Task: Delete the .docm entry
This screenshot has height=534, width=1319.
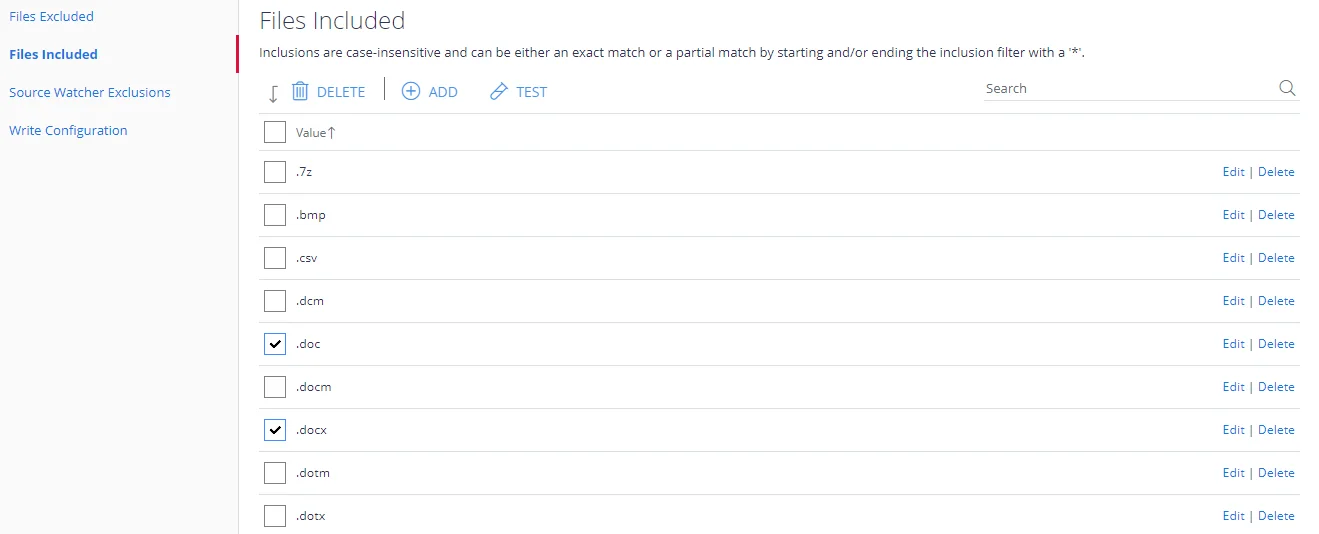Action: 1276,387
